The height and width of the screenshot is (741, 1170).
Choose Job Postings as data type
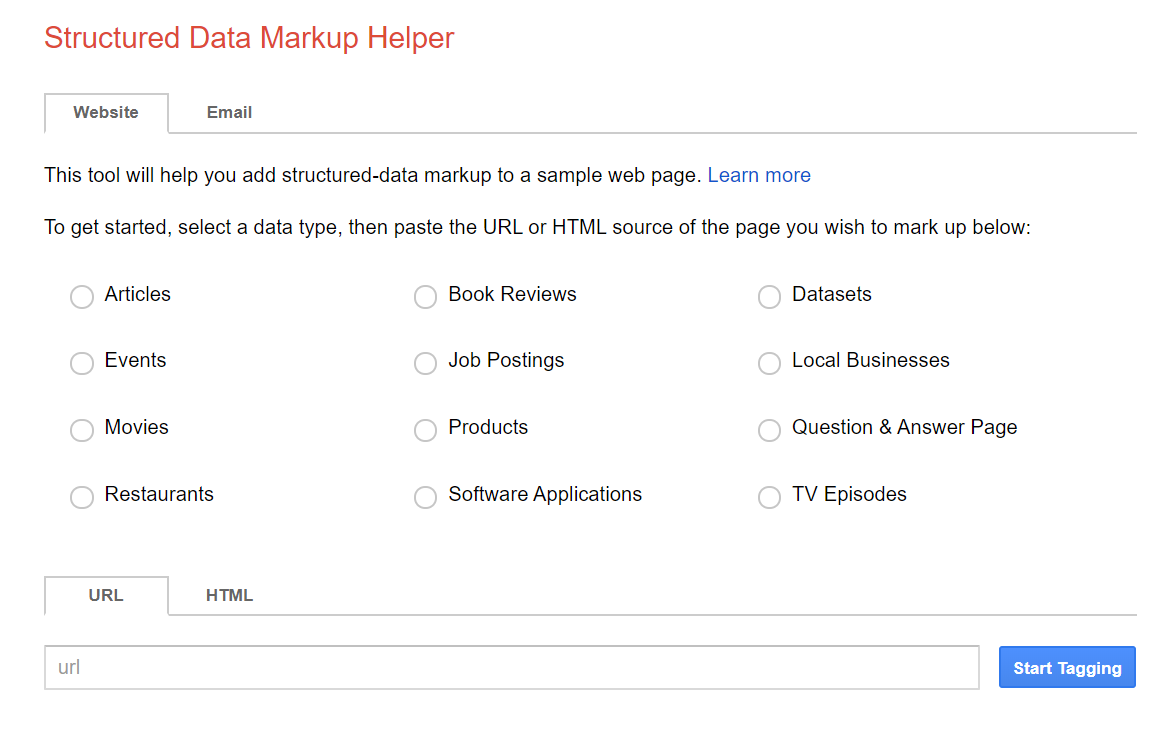click(x=426, y=363)
